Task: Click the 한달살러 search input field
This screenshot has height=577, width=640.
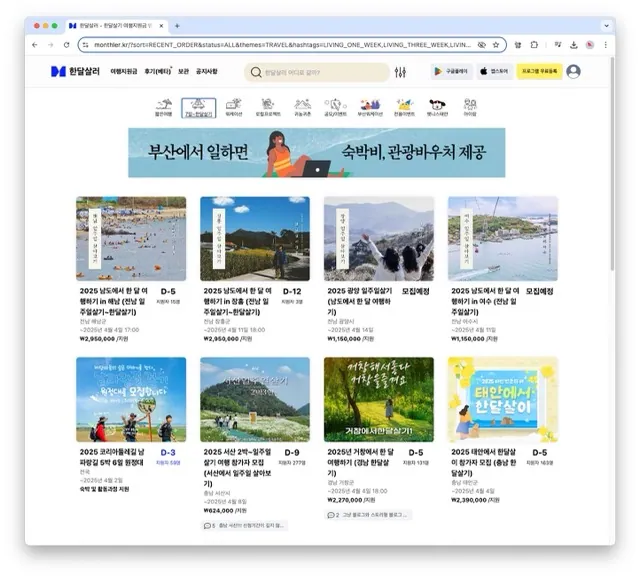Action: click(317, 72)
